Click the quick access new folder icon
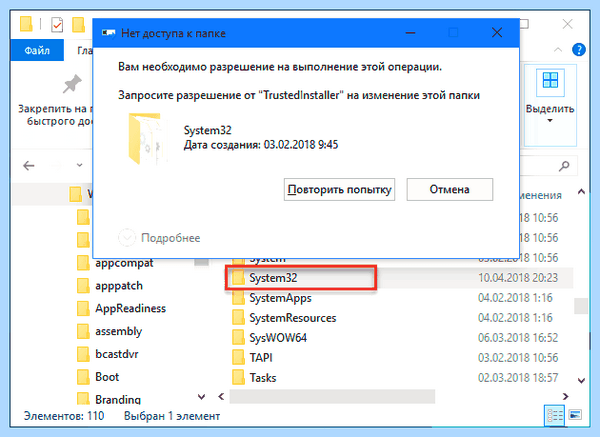This screenshot has height=437, width=600. (x=78, y=25)
